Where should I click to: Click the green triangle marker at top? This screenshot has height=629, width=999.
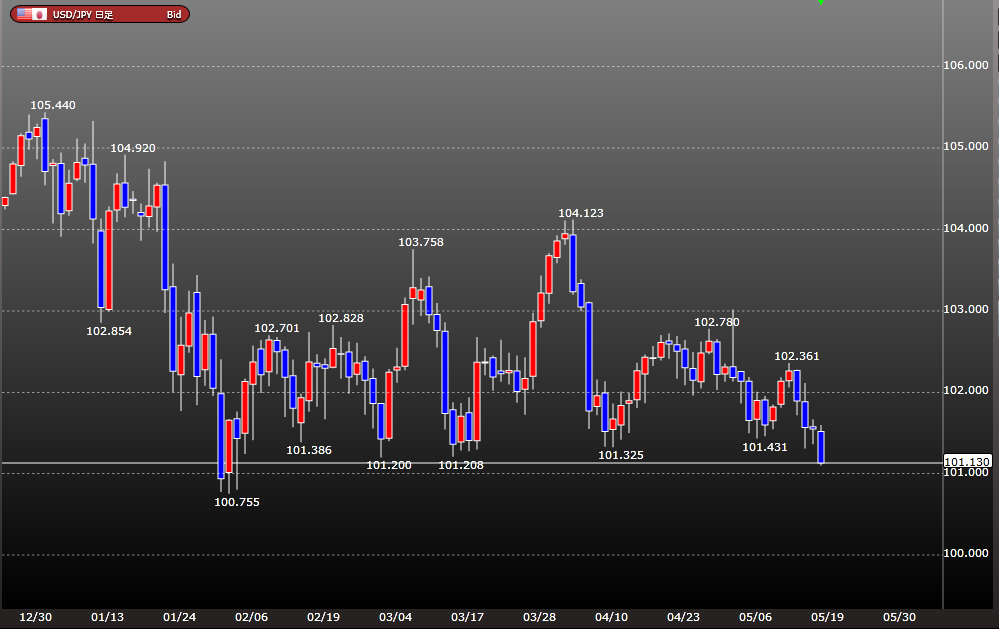click(x=821, y=3)
